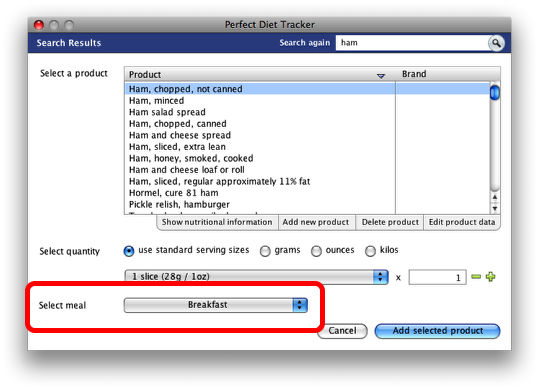Select the kilos radio button
Image resolution: width=540 pixels, height=390 pixels.
(x=370, y=251)
